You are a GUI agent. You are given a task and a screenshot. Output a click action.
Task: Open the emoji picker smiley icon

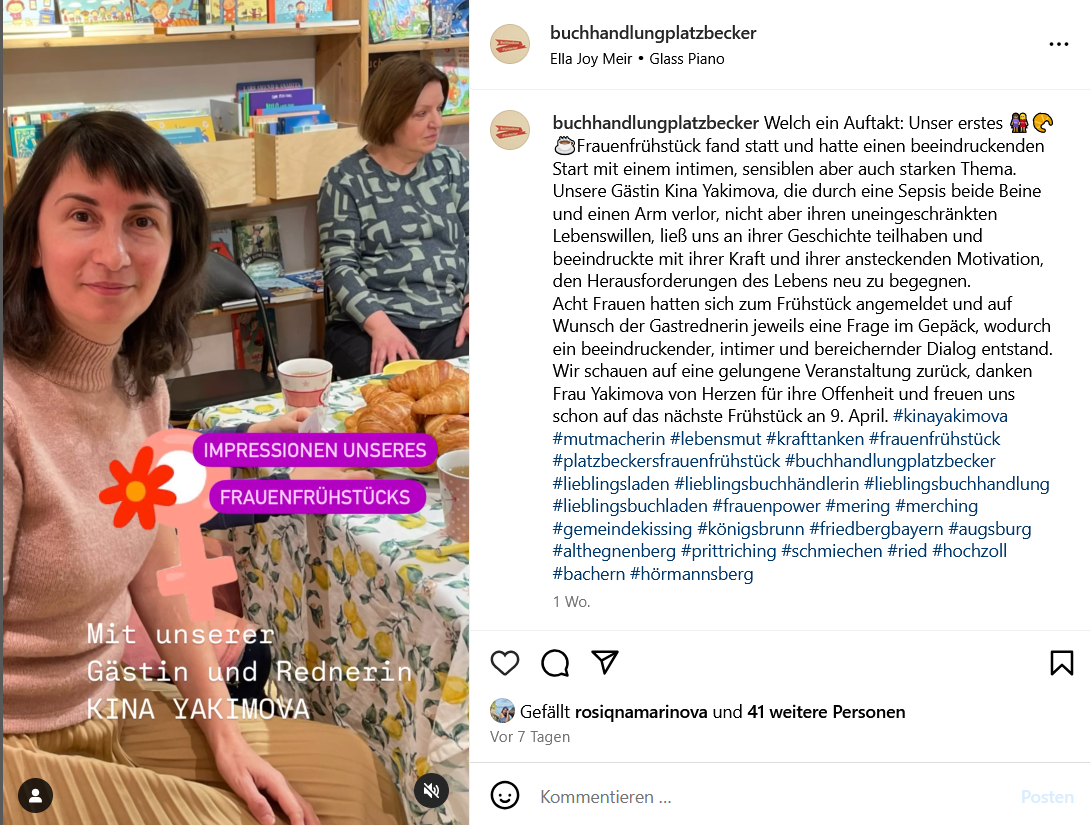tap(505, 795)
